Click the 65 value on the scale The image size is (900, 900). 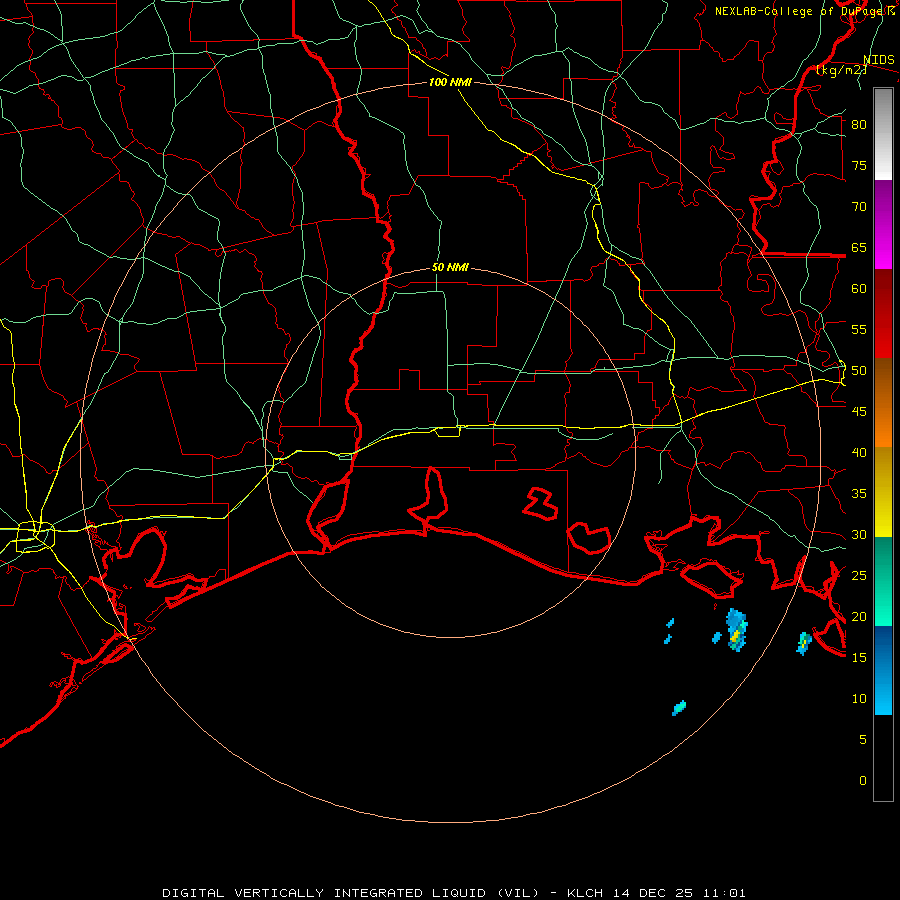[x=859, y=247]
